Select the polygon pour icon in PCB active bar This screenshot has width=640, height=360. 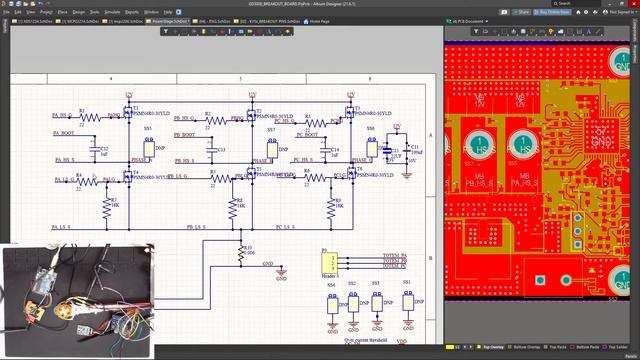click(x=560, y=31)
